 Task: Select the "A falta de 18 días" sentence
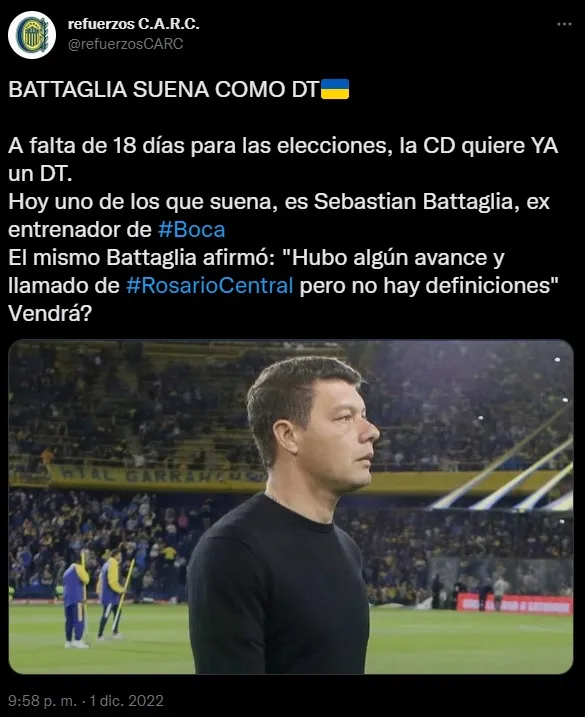tap(283, 160)
